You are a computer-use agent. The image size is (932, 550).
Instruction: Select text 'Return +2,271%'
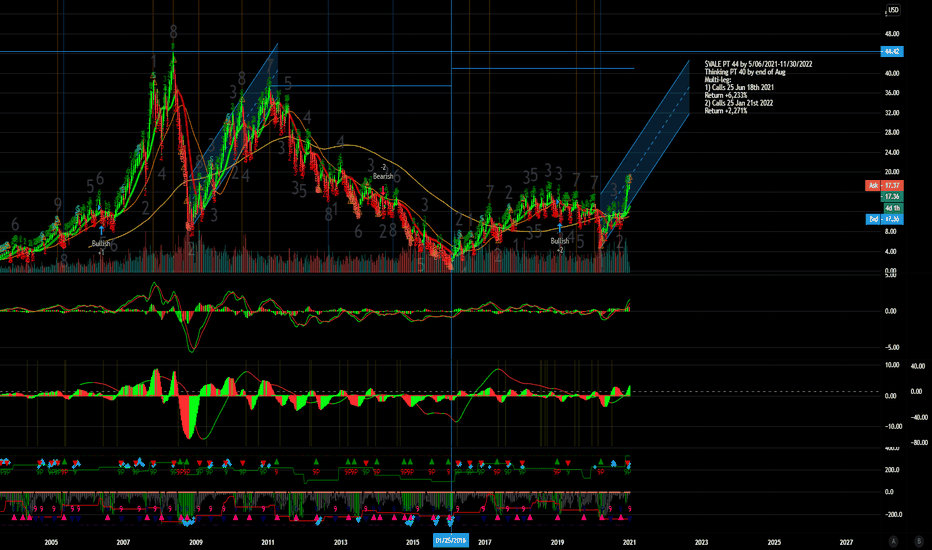pyautogui.click(x=726, y=111)
